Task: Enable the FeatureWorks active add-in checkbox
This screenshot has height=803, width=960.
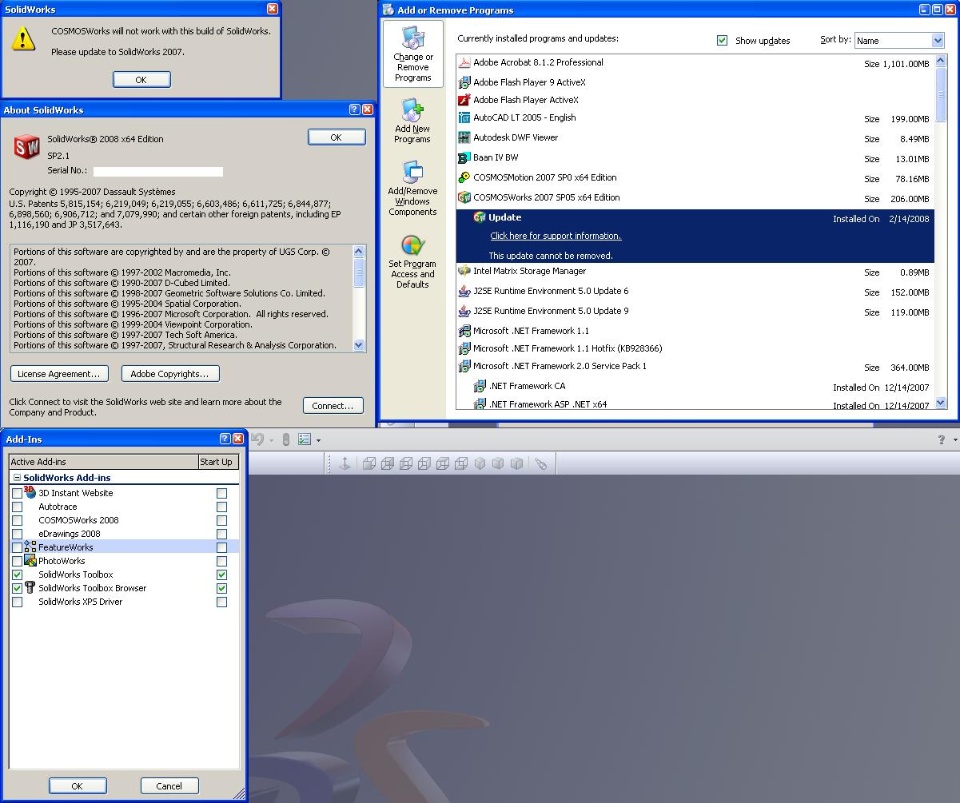Action: point(17,547)
